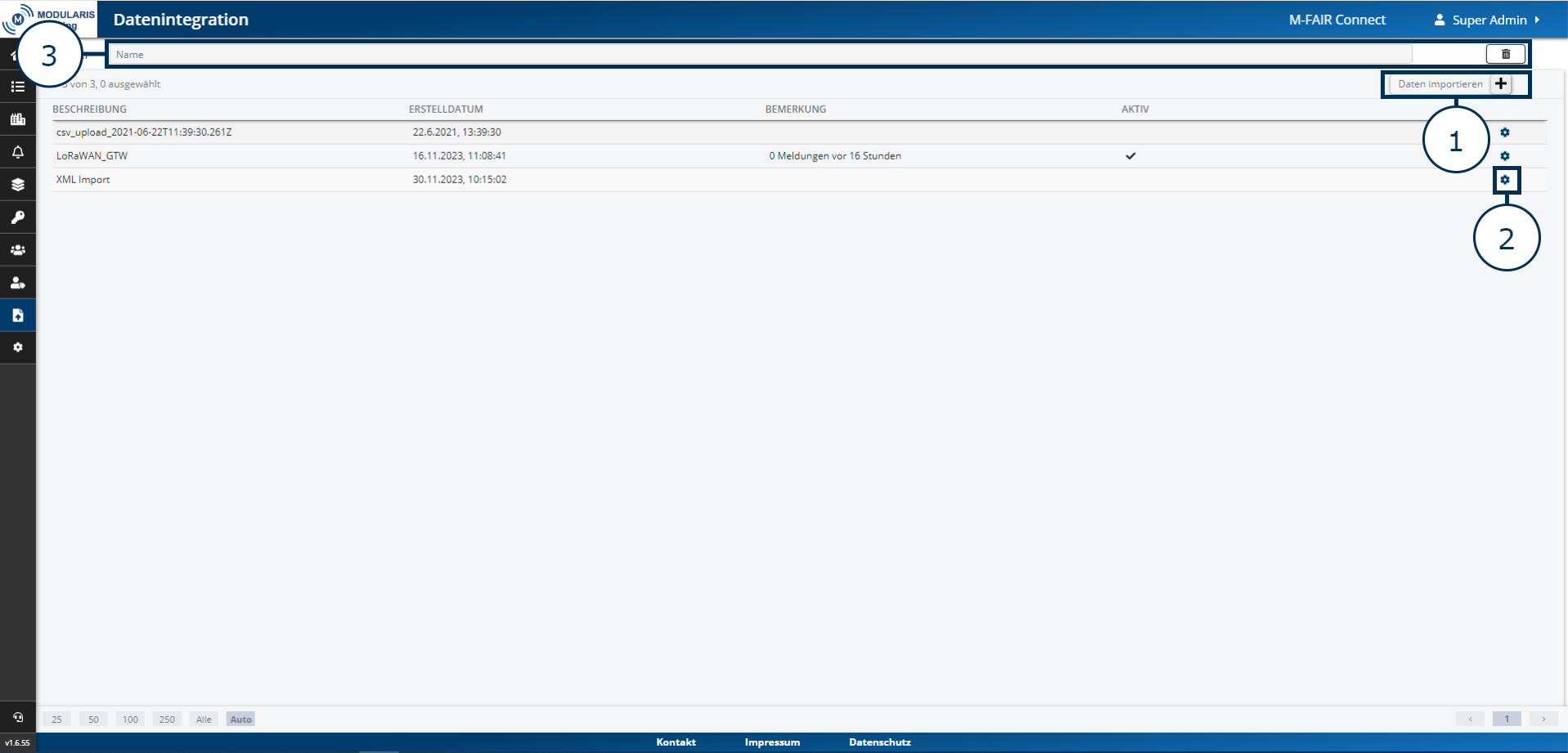Sort the table by the Beschreibung column
The width and height of the screenshot is (1568, 753).
[x=89, y=109]
